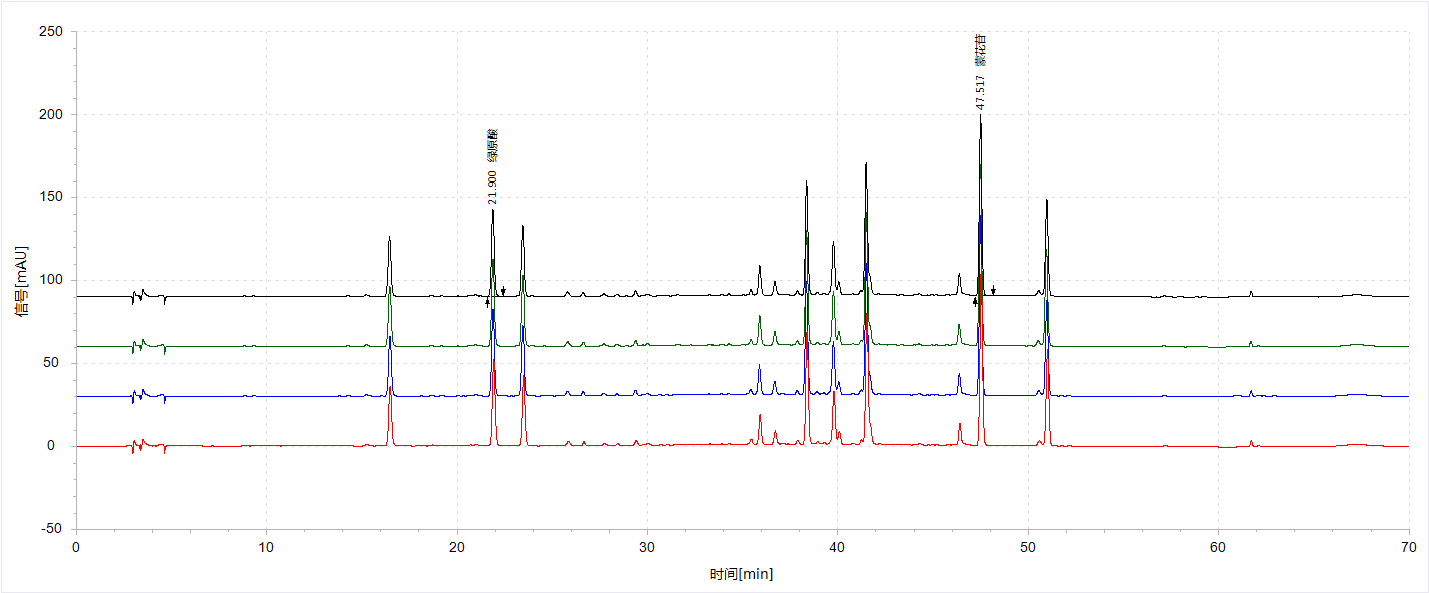Select the integration start marker before the 21.900 peak
Image resolution: width=1429 pixels, height=593 pixels.
(487, 301)
